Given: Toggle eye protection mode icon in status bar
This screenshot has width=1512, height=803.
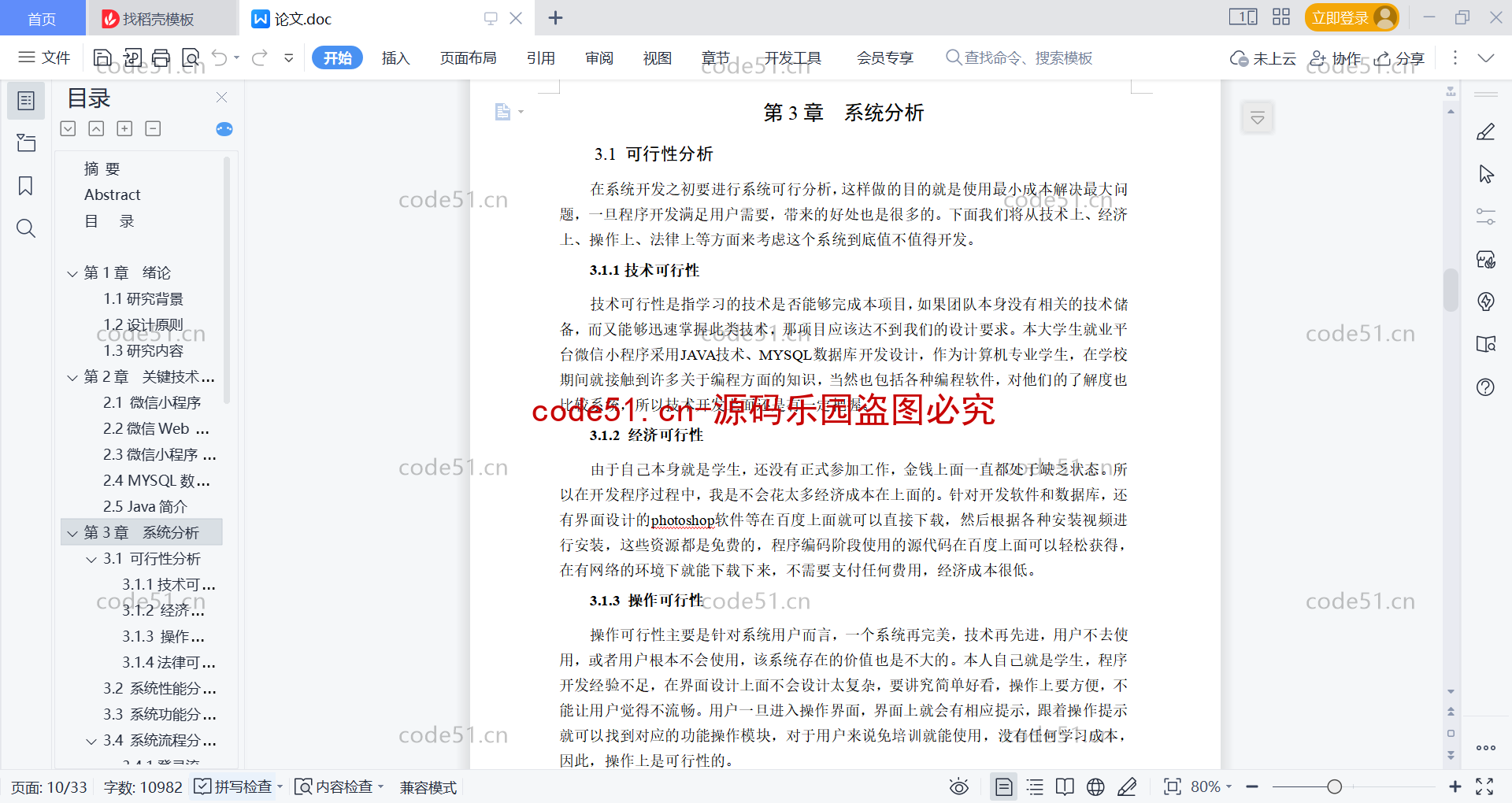Looking at the screenshot, I should 958,786.
